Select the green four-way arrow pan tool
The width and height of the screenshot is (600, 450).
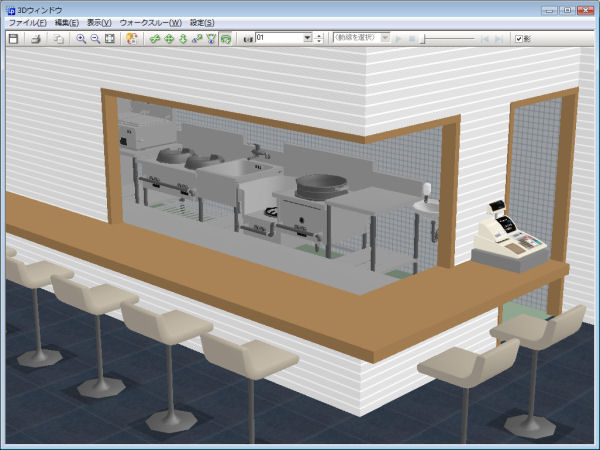pyautogui.click(x=168, y=38)
